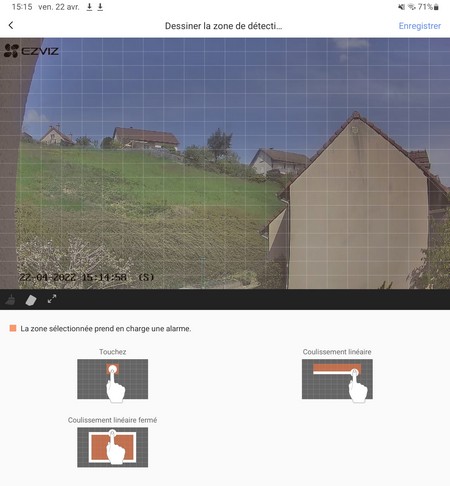Screen dimensions: 450x486
Task: Expand the camera view to fullscreen
Action: [x=52, y=299]
